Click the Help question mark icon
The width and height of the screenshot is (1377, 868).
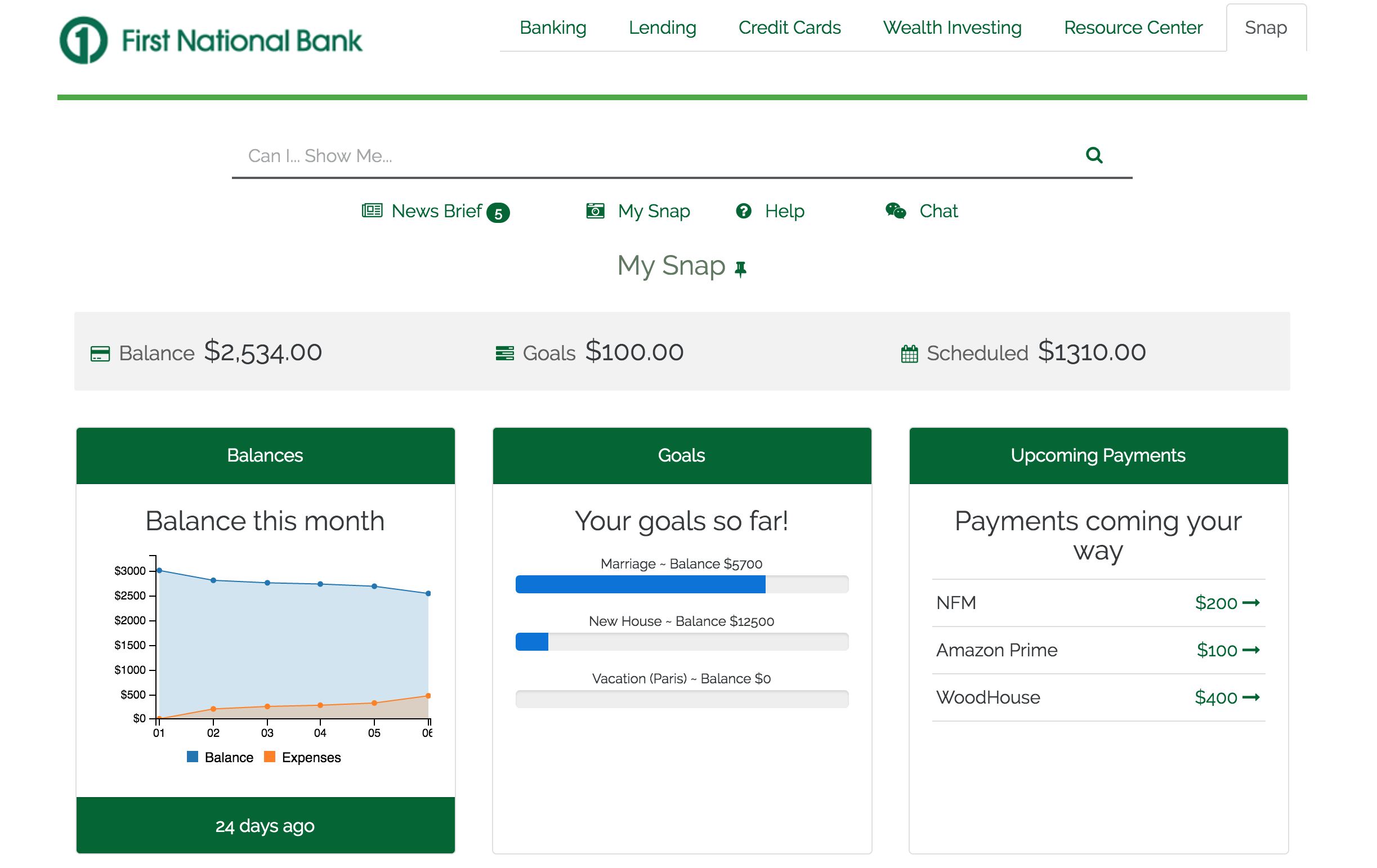743,211
